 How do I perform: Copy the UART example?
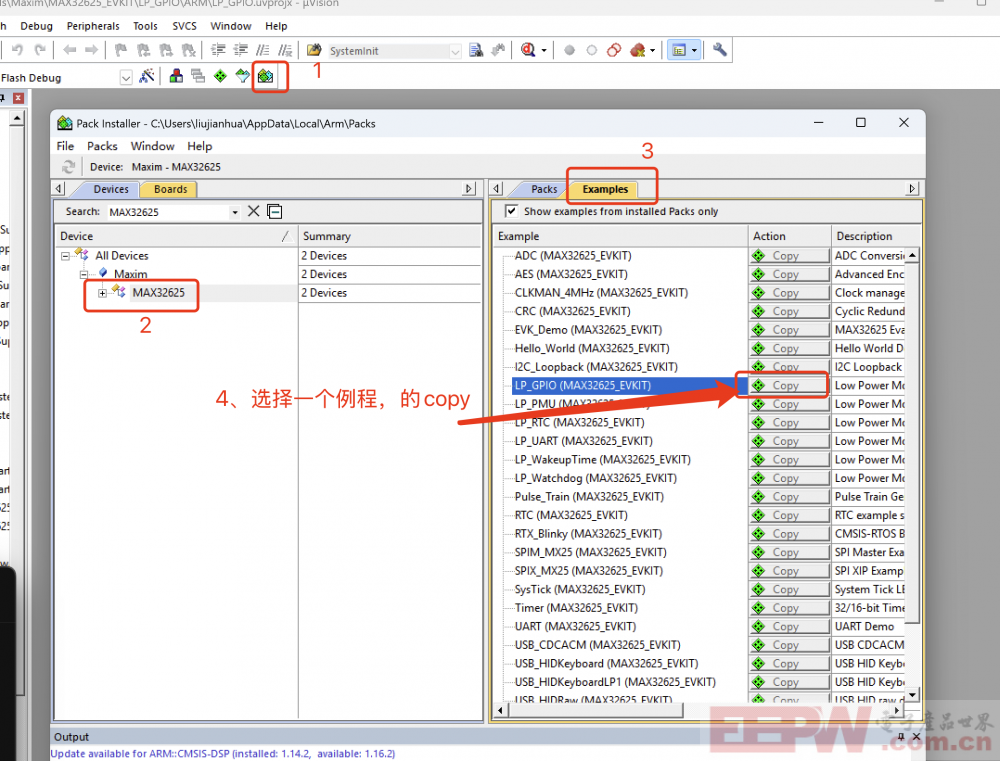click(x=789, y=626)
